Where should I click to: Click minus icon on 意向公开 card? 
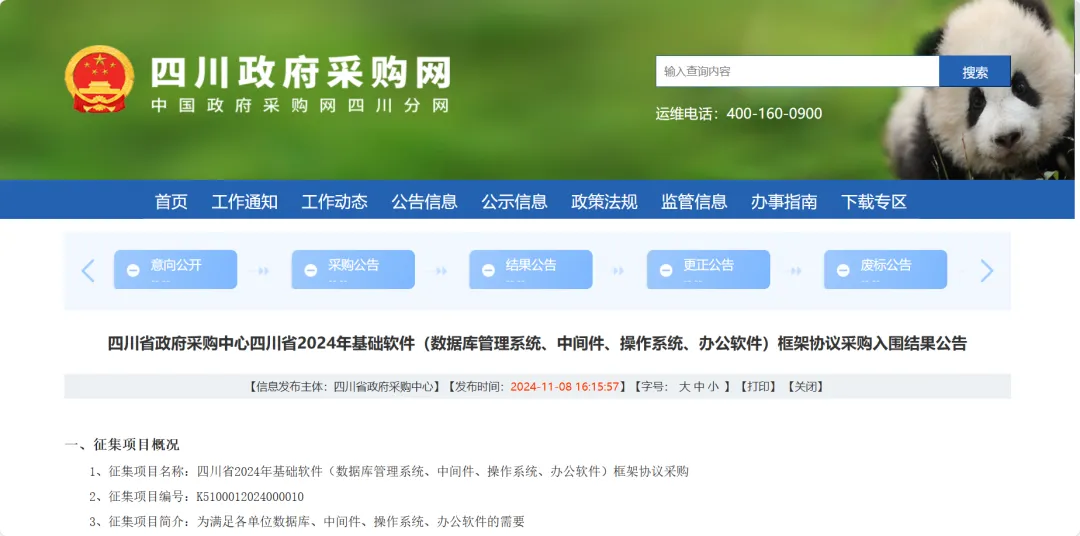133,270
